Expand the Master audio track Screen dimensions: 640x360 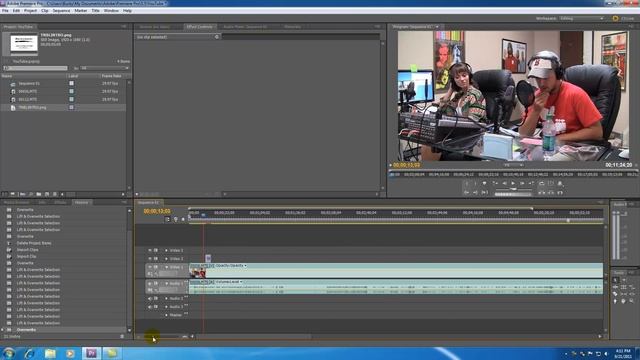pos(166,315)
